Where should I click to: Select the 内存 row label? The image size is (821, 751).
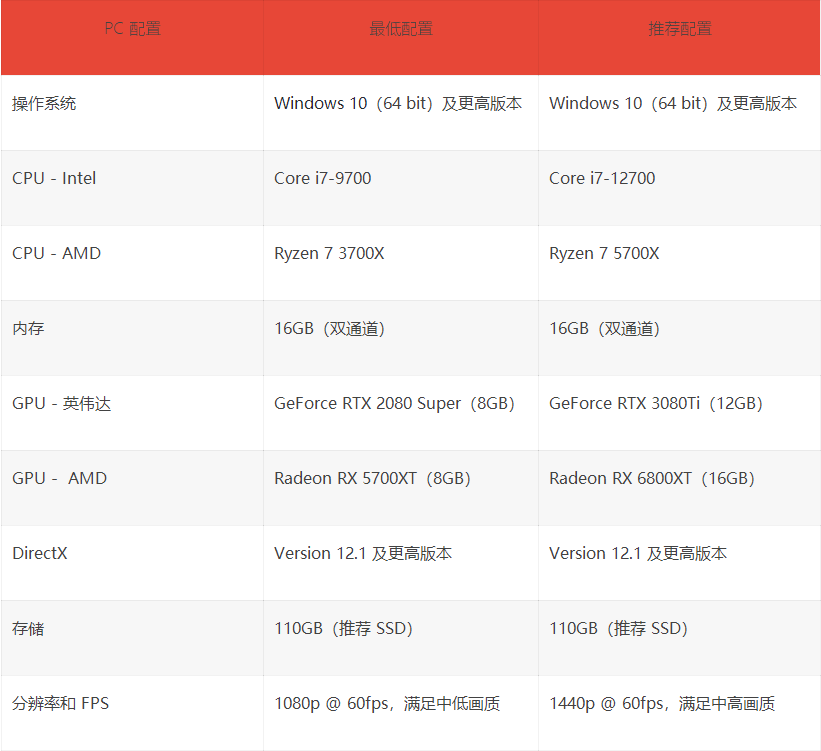point(28,328)
